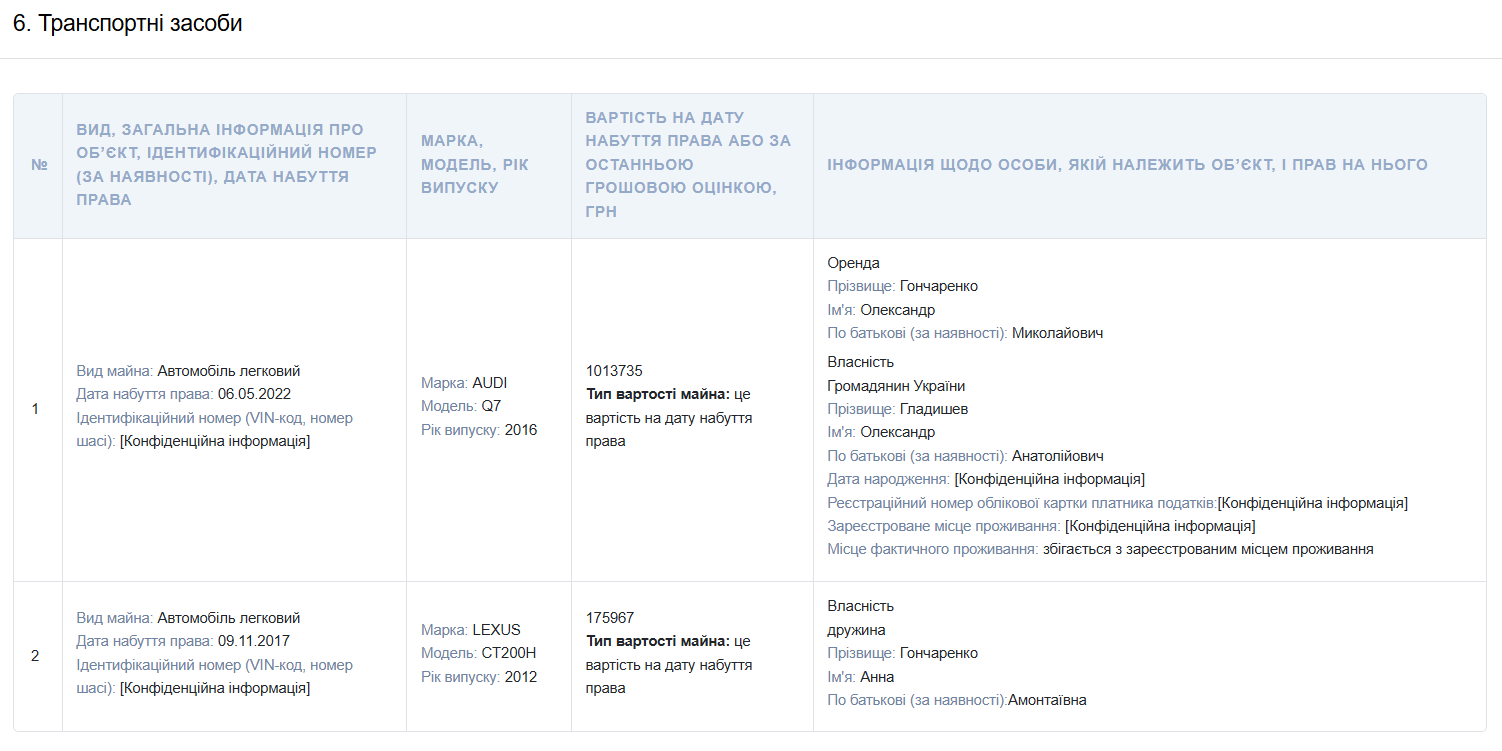Select the patronymic "Амонтаївна"
The height and width of the screenshot is (751, 1502).
pyautogui.click(x=1047, y=700)
